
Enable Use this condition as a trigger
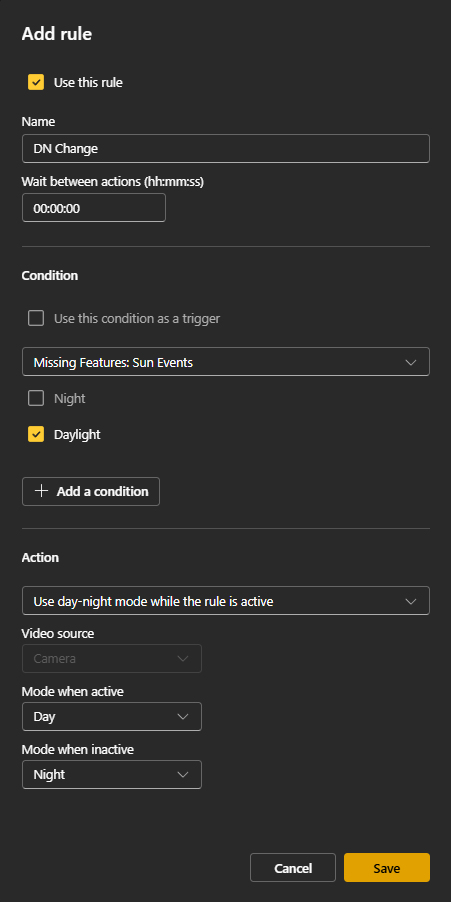pos(36,318)
